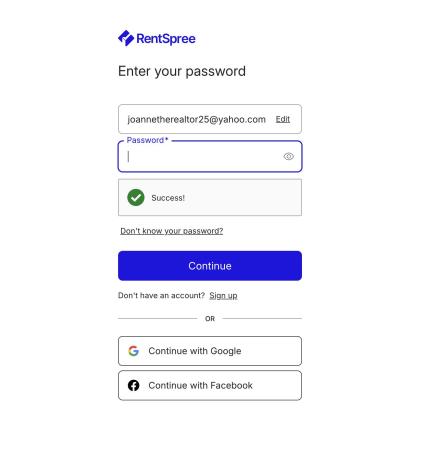Toggle password visibility with the eye icon

click(x=289, y=156)
